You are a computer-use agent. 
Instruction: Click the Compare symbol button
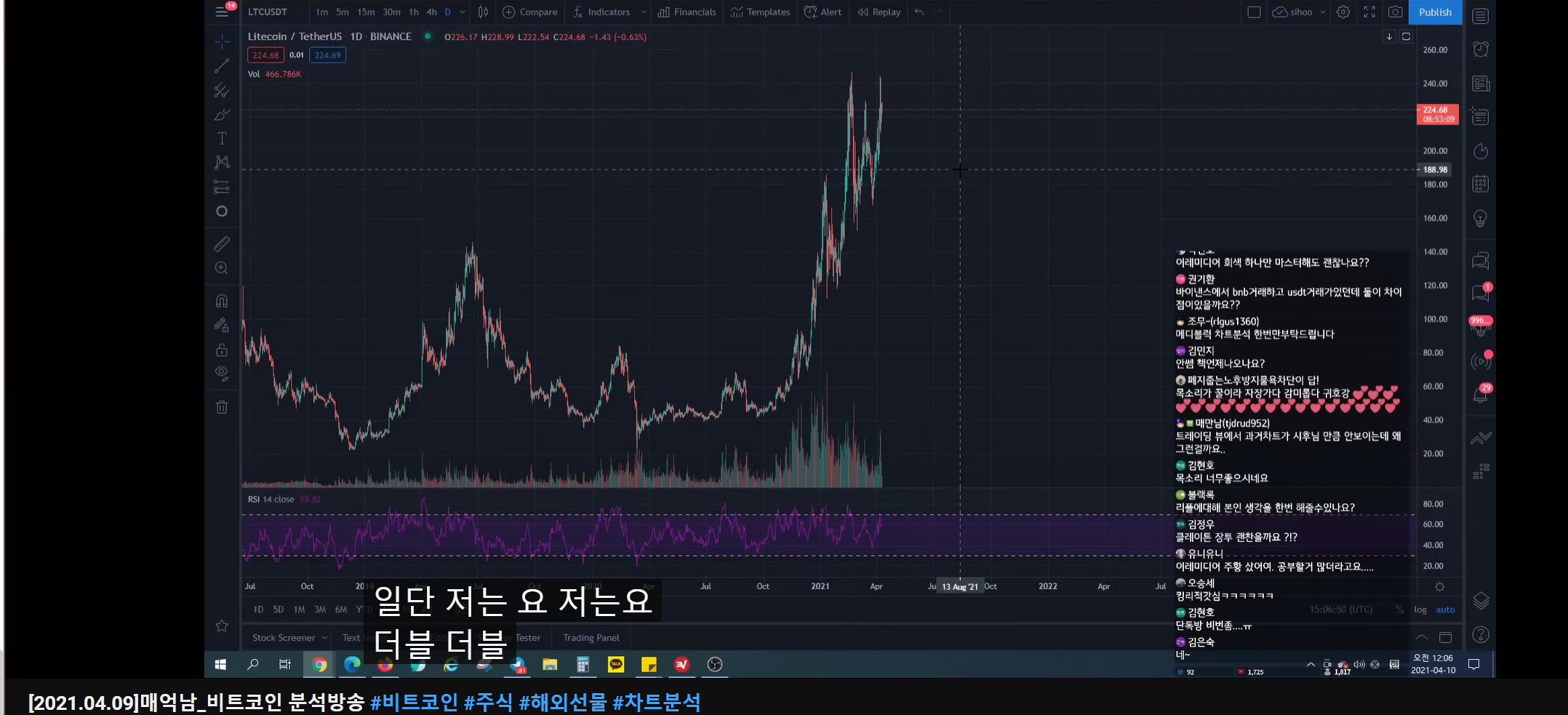530,12
